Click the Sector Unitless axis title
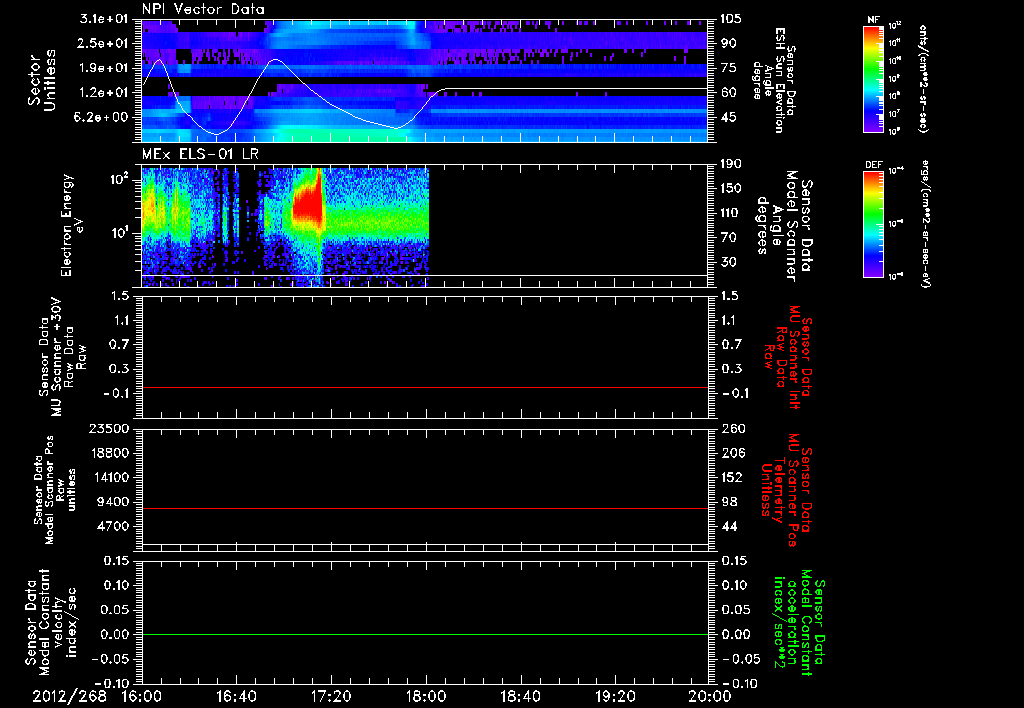Image resolution: width=1024 pixels, height=708 pixels. pyautogui.click(x=42, y=80)
